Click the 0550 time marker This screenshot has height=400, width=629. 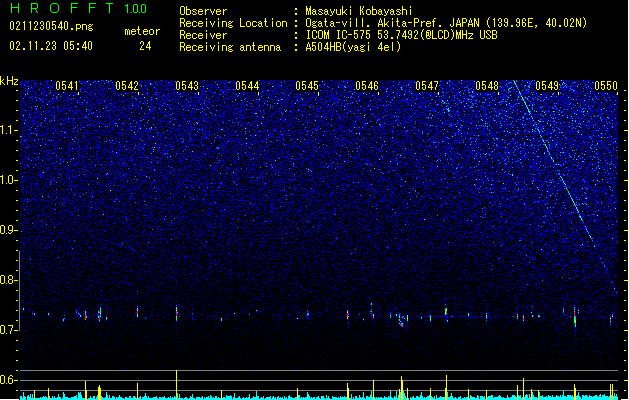coord(606,86)
